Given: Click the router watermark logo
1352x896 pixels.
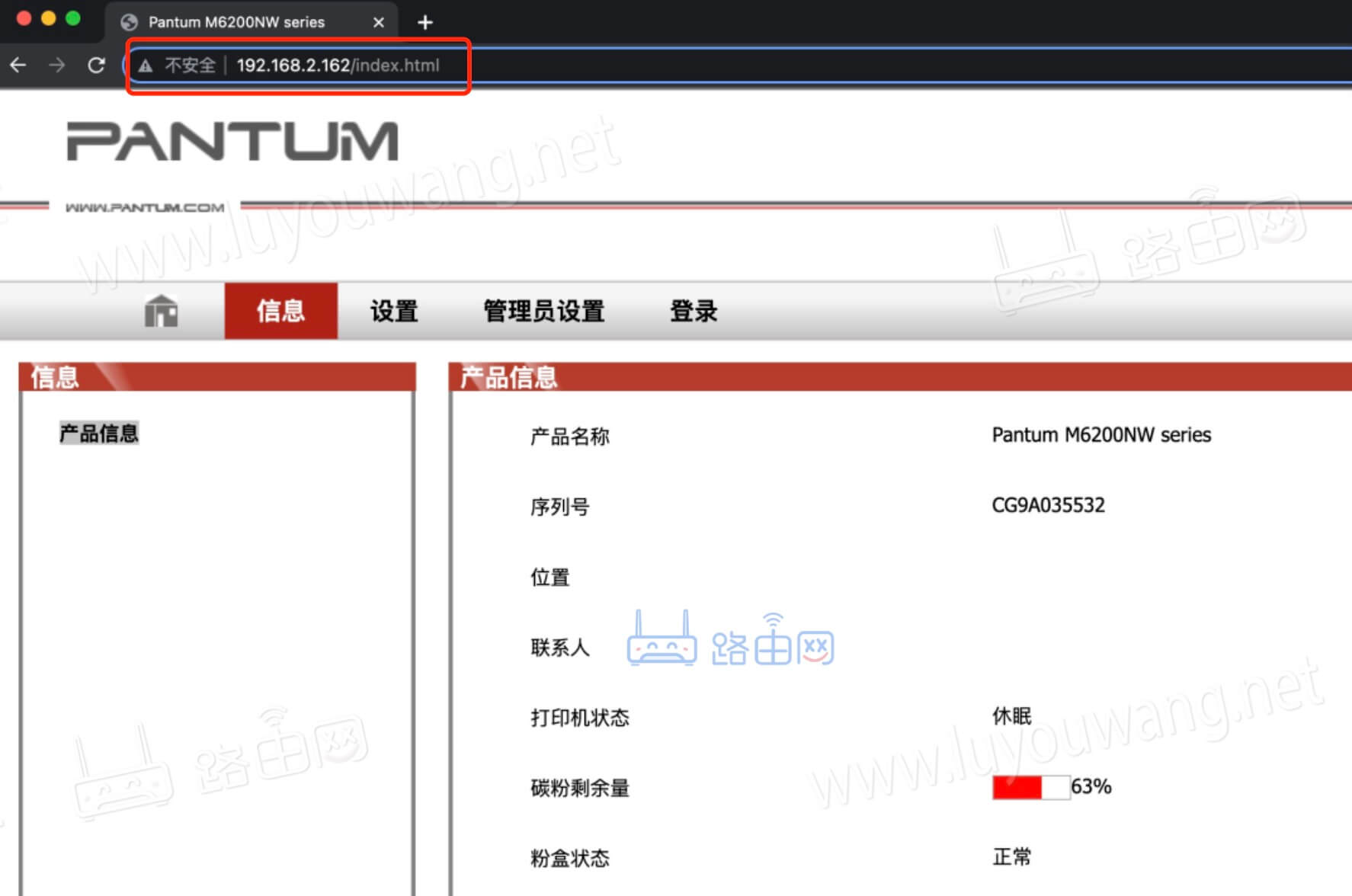Looking at the screenshot, I should (730, 640).
